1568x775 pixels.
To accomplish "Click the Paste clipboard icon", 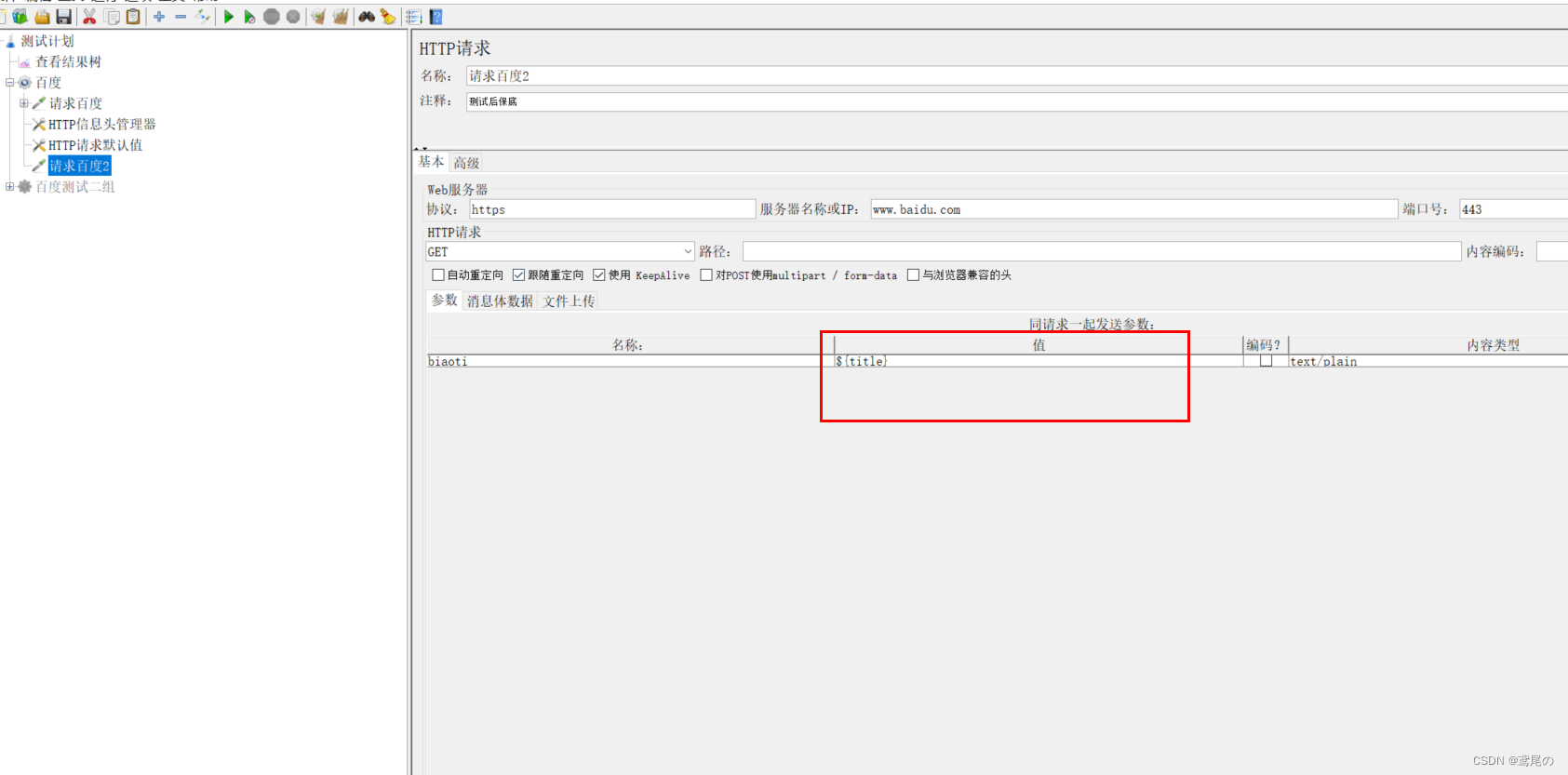I will pyautogui.click(x=133, y=17).
